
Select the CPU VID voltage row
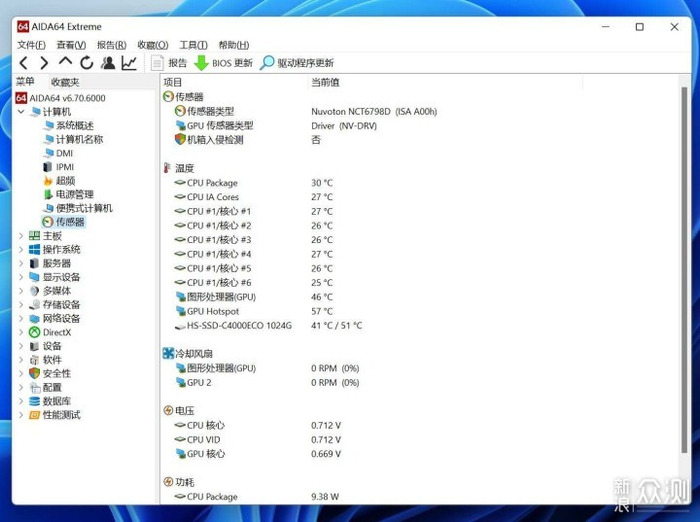(x=258, y=439)
